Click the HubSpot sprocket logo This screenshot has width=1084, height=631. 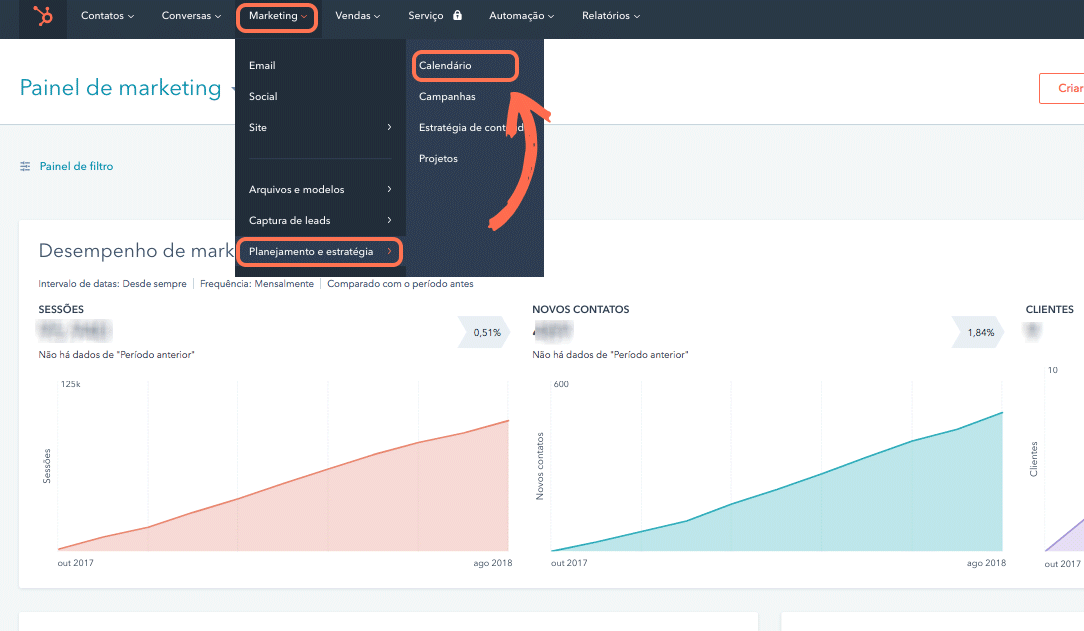(x=43, y=15)
